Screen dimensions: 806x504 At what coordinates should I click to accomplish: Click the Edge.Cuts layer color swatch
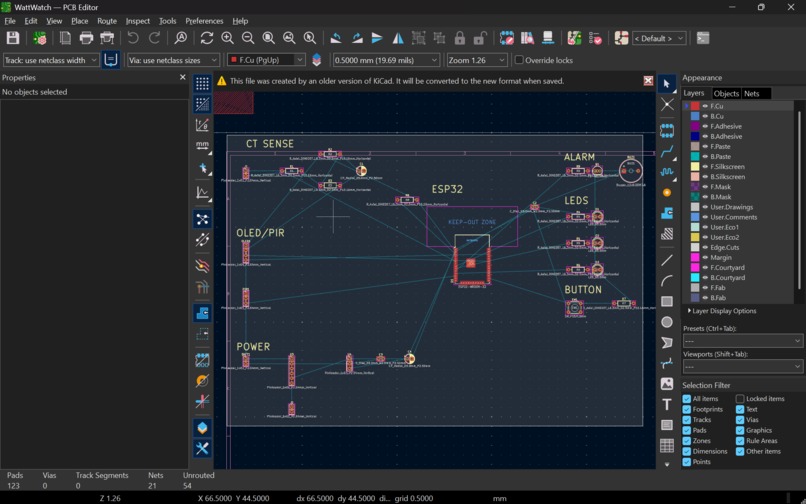point(695,247)
